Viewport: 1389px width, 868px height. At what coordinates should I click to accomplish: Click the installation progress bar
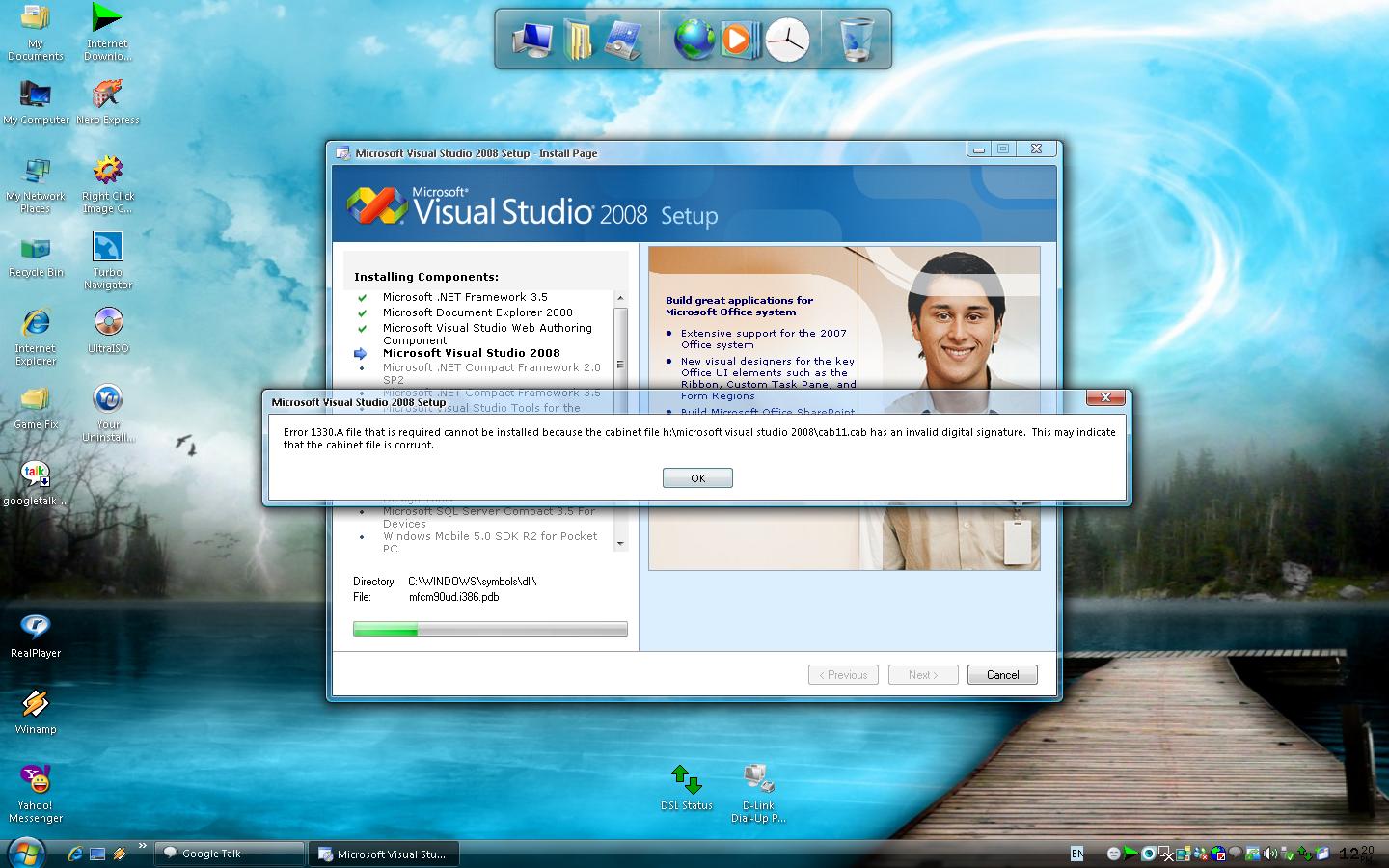pyautogui.click(x=490, y=630)
